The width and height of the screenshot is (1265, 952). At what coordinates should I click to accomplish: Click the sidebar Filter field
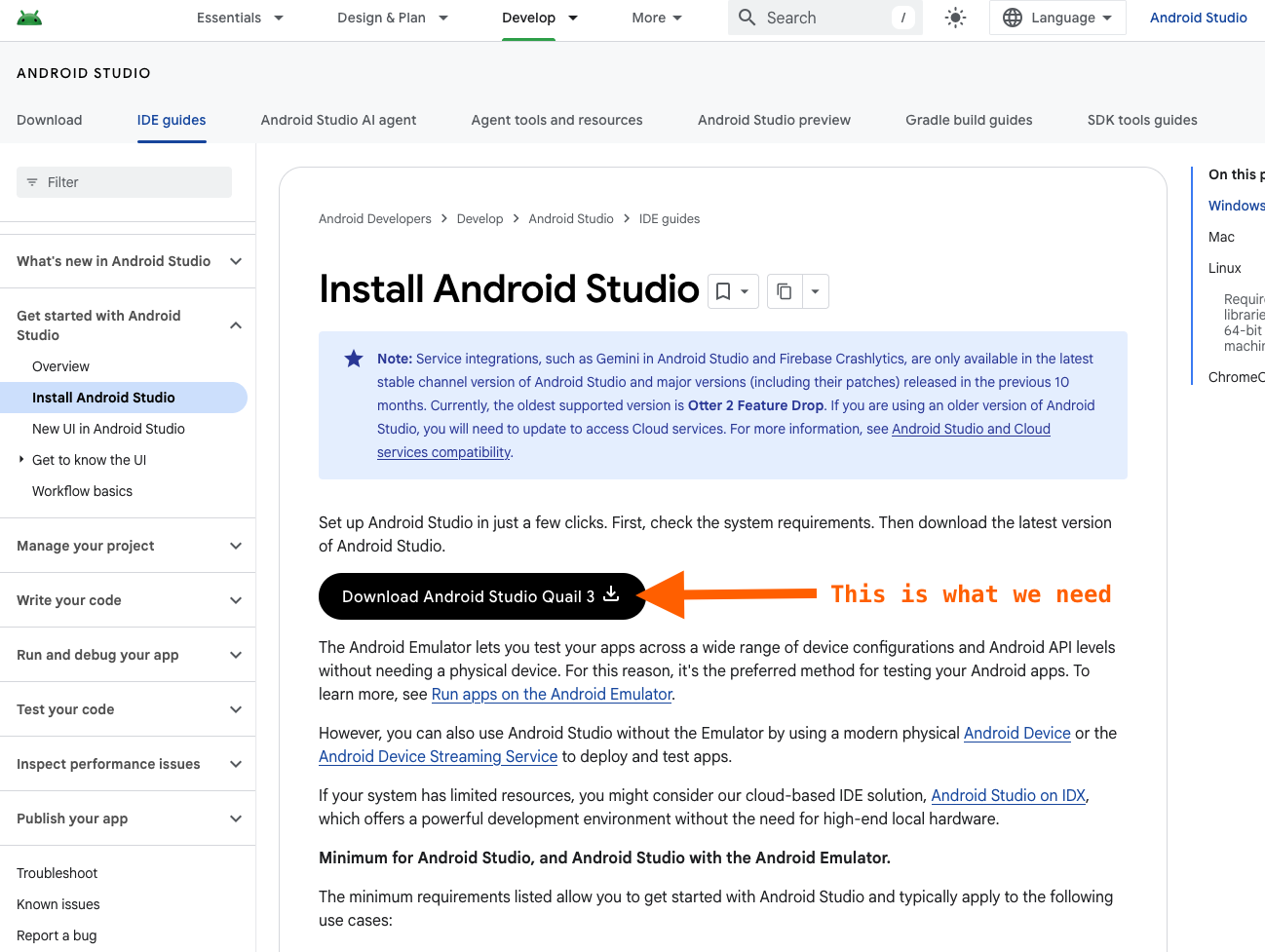(124, 182)
